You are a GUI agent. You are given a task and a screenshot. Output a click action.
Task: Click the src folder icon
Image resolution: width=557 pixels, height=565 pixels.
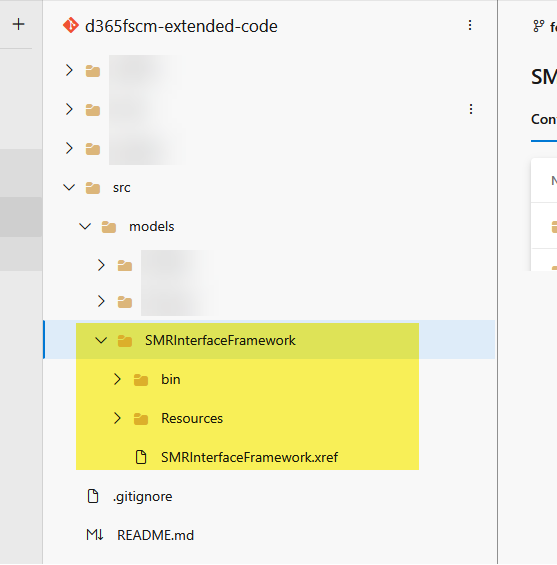point(93,188)
